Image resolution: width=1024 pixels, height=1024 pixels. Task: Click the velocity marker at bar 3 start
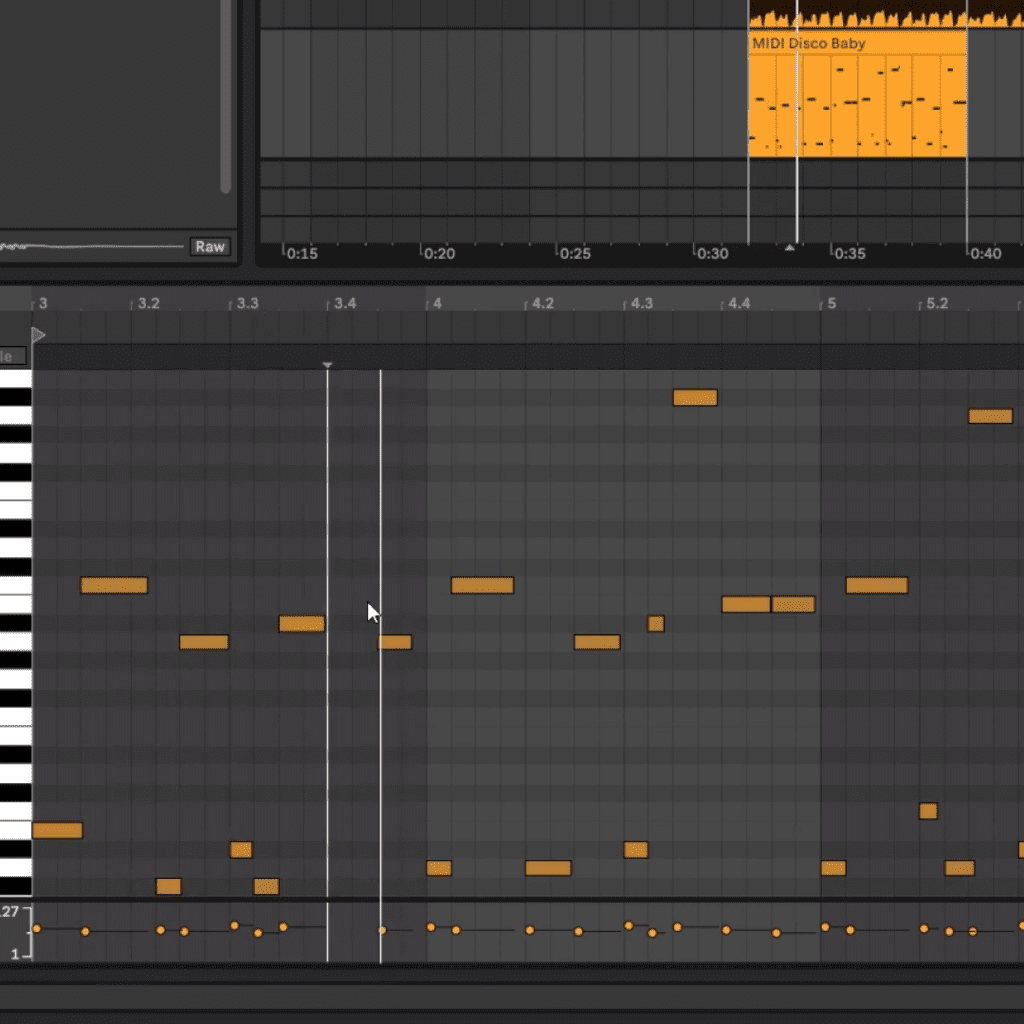pyautogui.click(x=37, y=929)
